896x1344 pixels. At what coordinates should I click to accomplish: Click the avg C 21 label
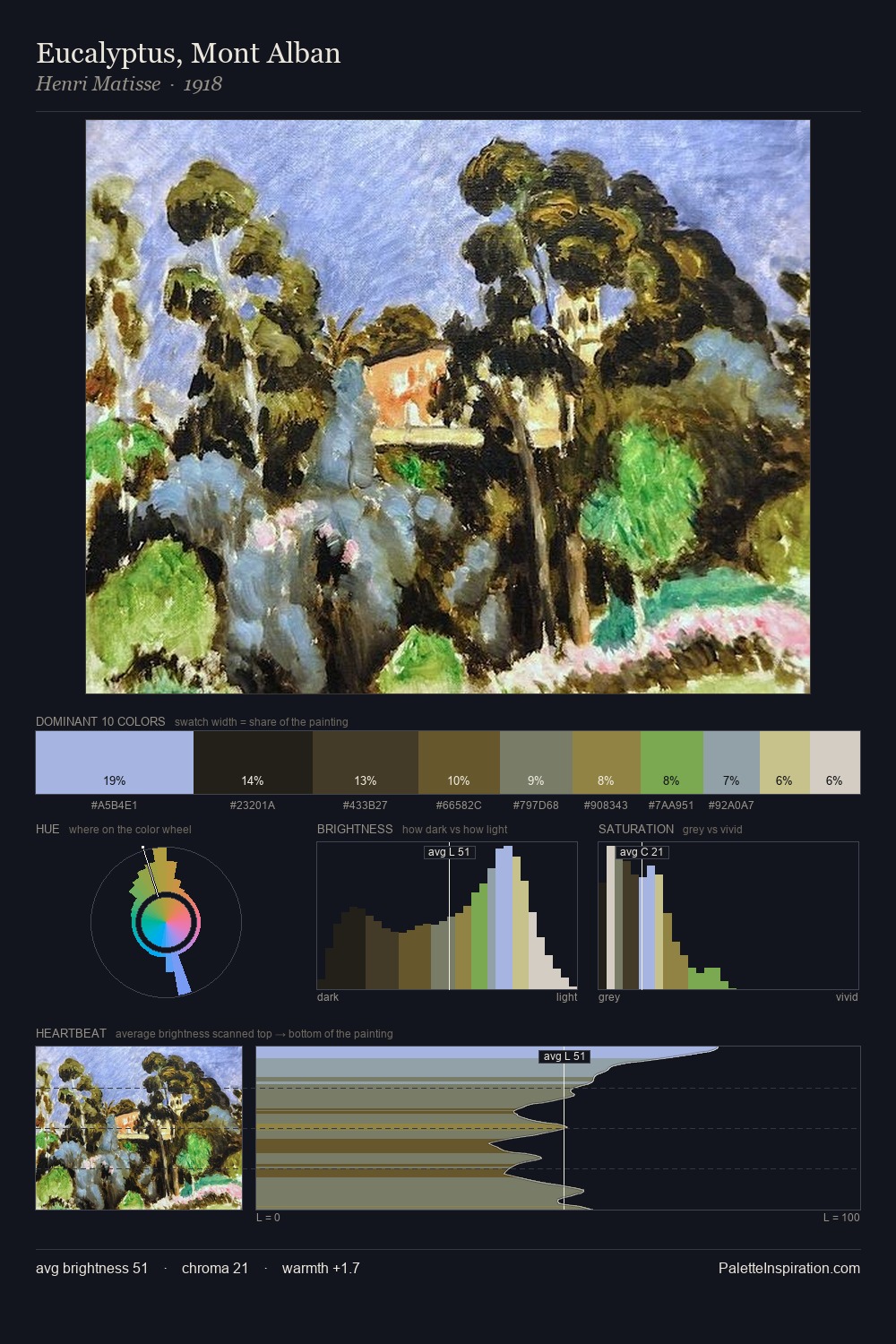pos(642,852)
